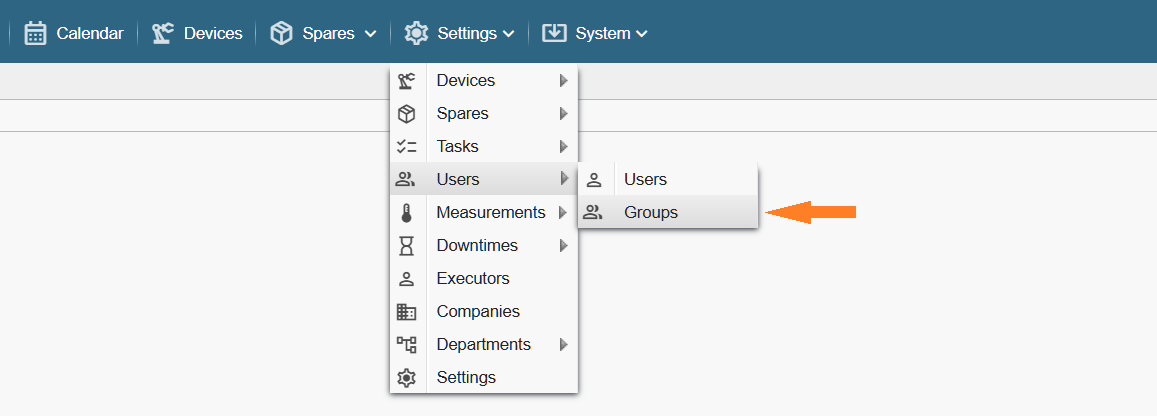Open Devices page from top navigation

tap(212, 33)
